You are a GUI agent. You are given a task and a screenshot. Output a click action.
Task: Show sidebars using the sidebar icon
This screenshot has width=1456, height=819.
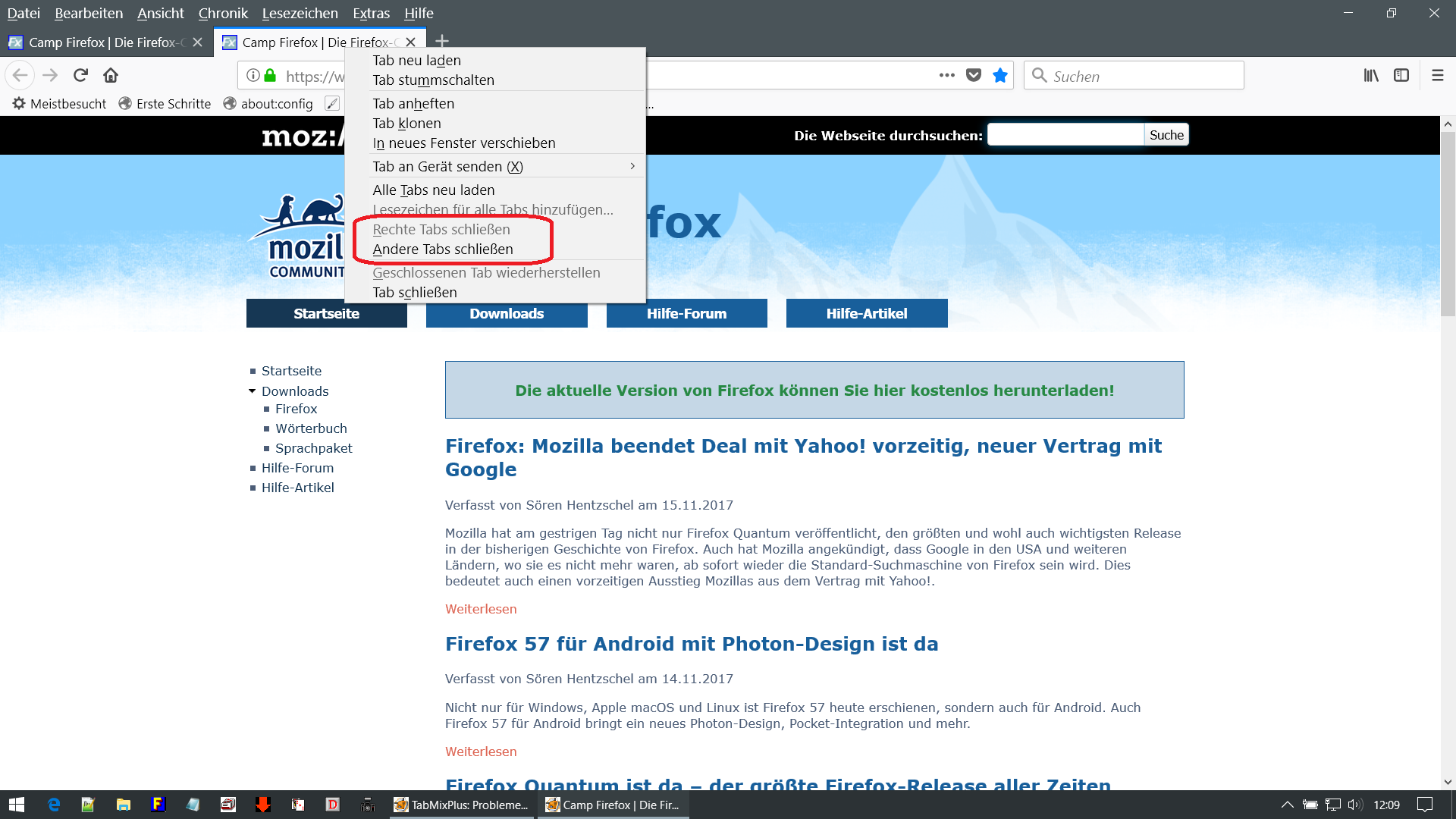pyautogui.click(x=1401, y=75)
